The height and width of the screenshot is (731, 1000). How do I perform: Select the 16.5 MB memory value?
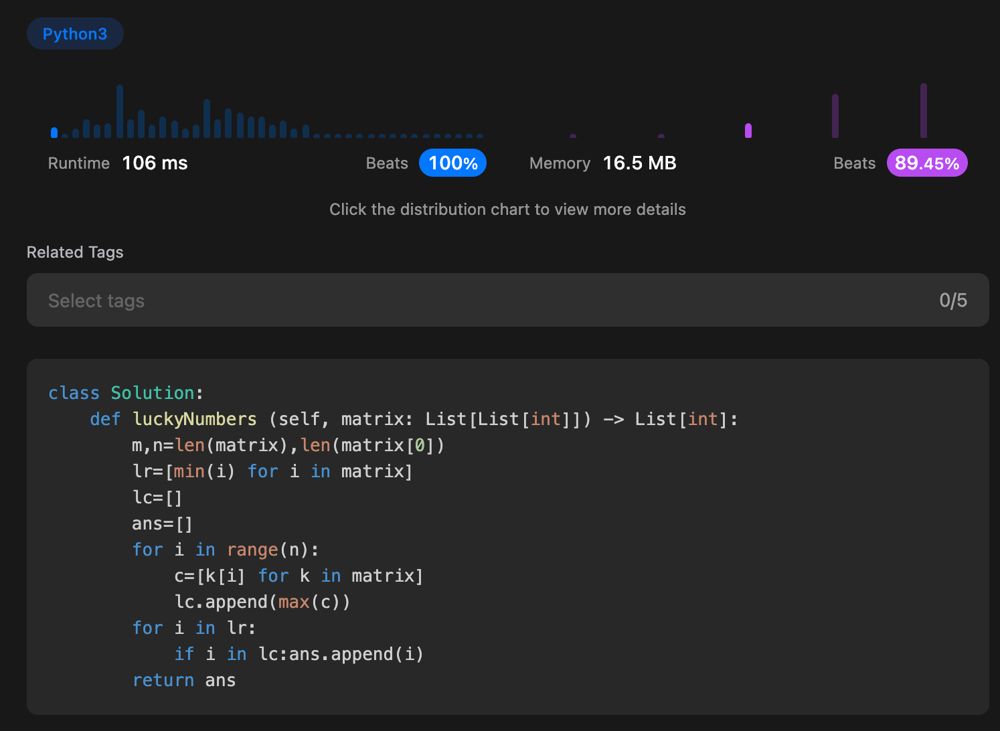coord(639,163)
